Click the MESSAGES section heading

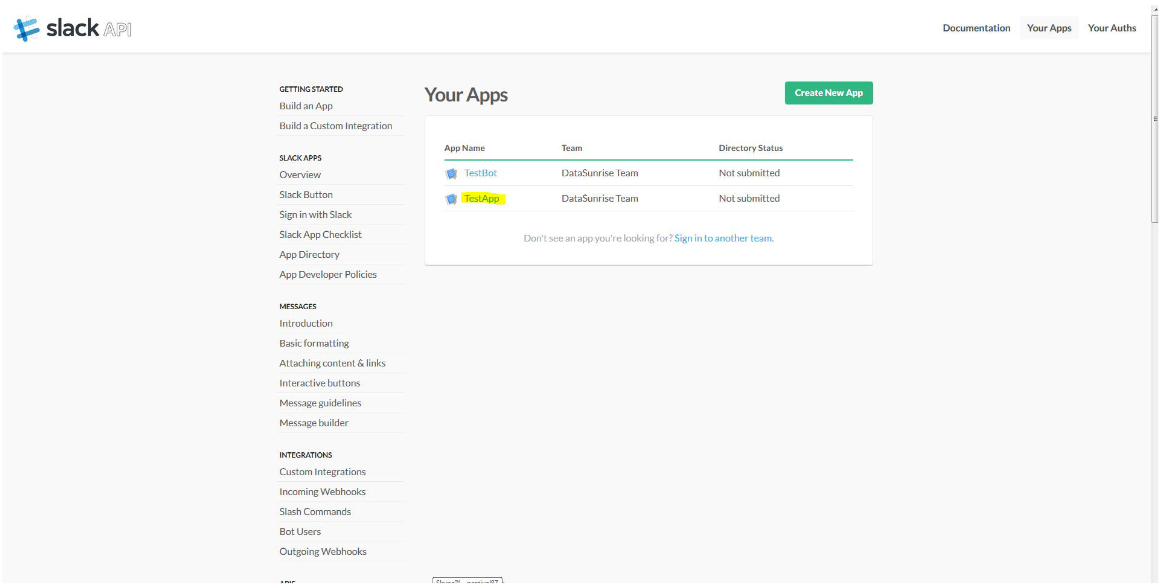coord(298,307)
